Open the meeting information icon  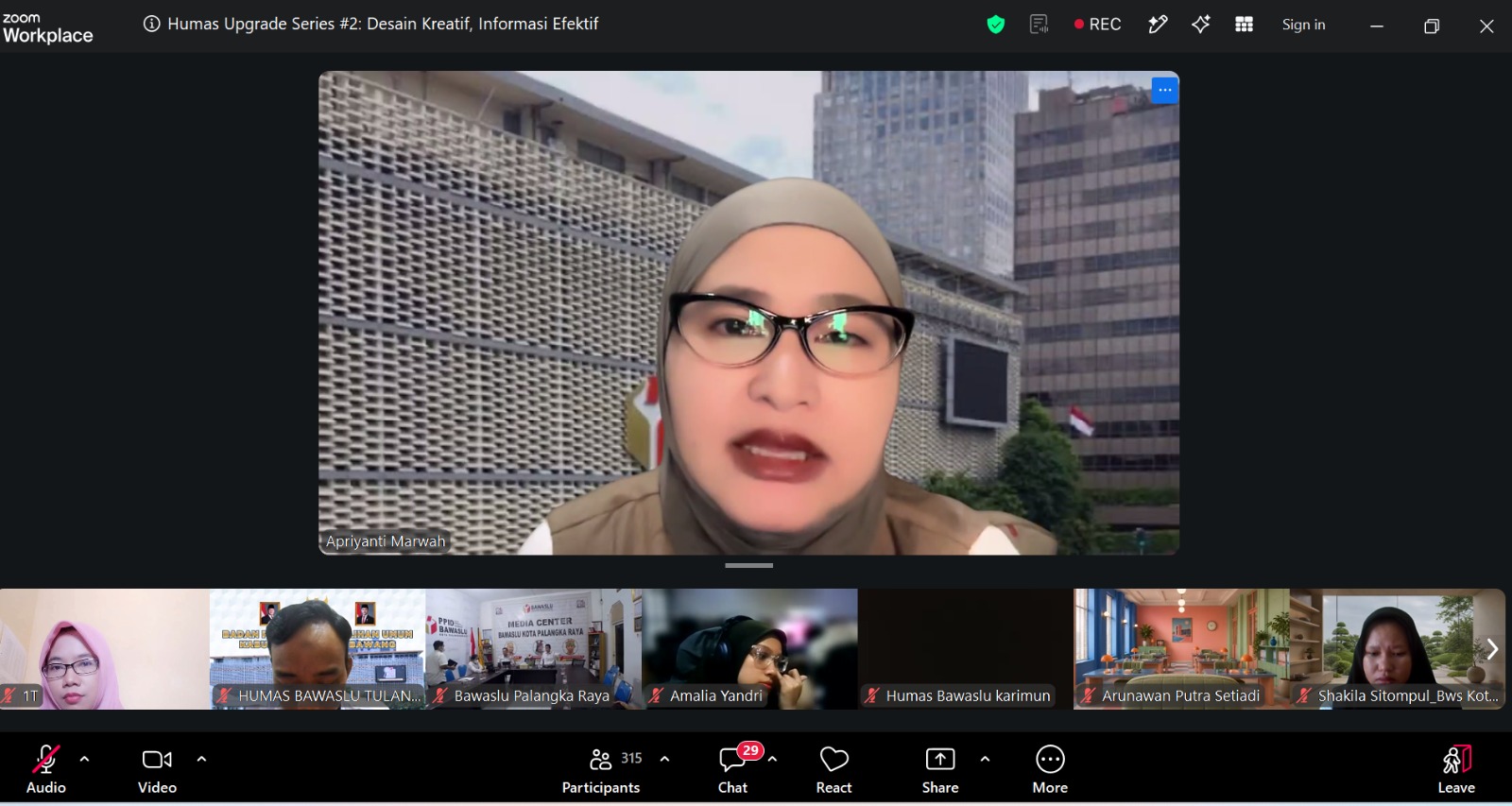[151, 25]
